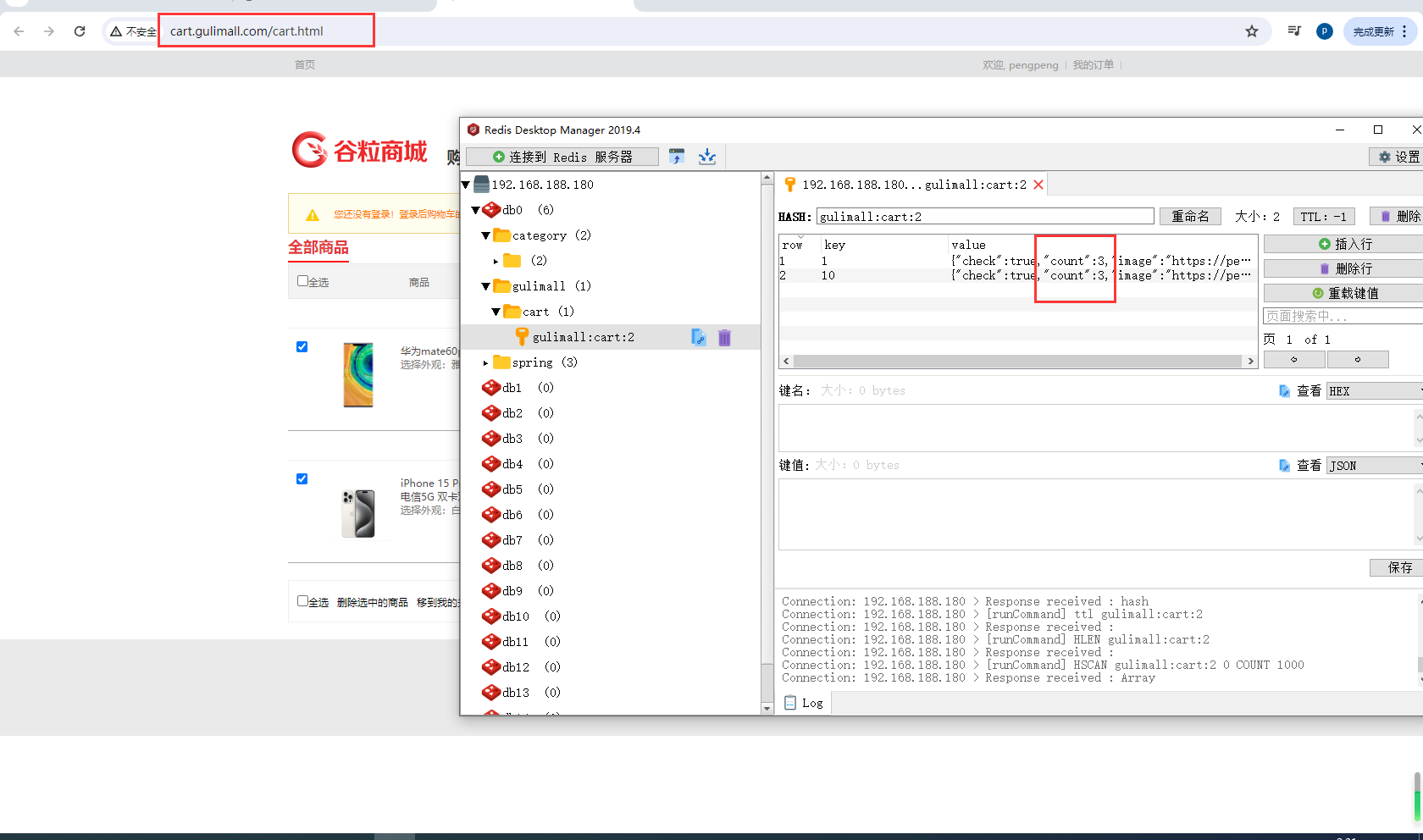Viewport: 1423px width, 840px height.
Task: Open the JSON value format dropdown
Action: (1374, 466)
